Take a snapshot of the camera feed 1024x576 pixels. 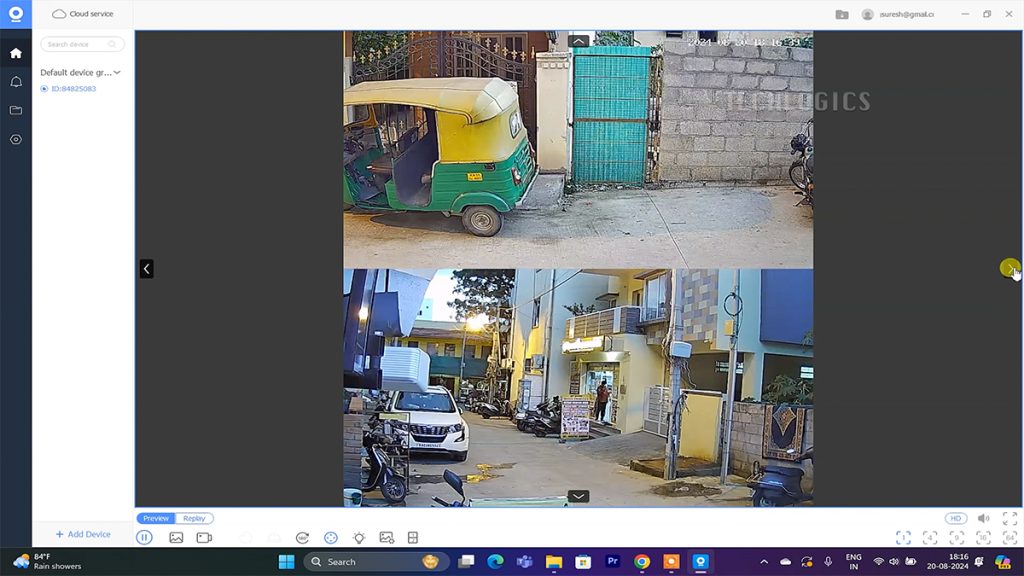[176, 538]
